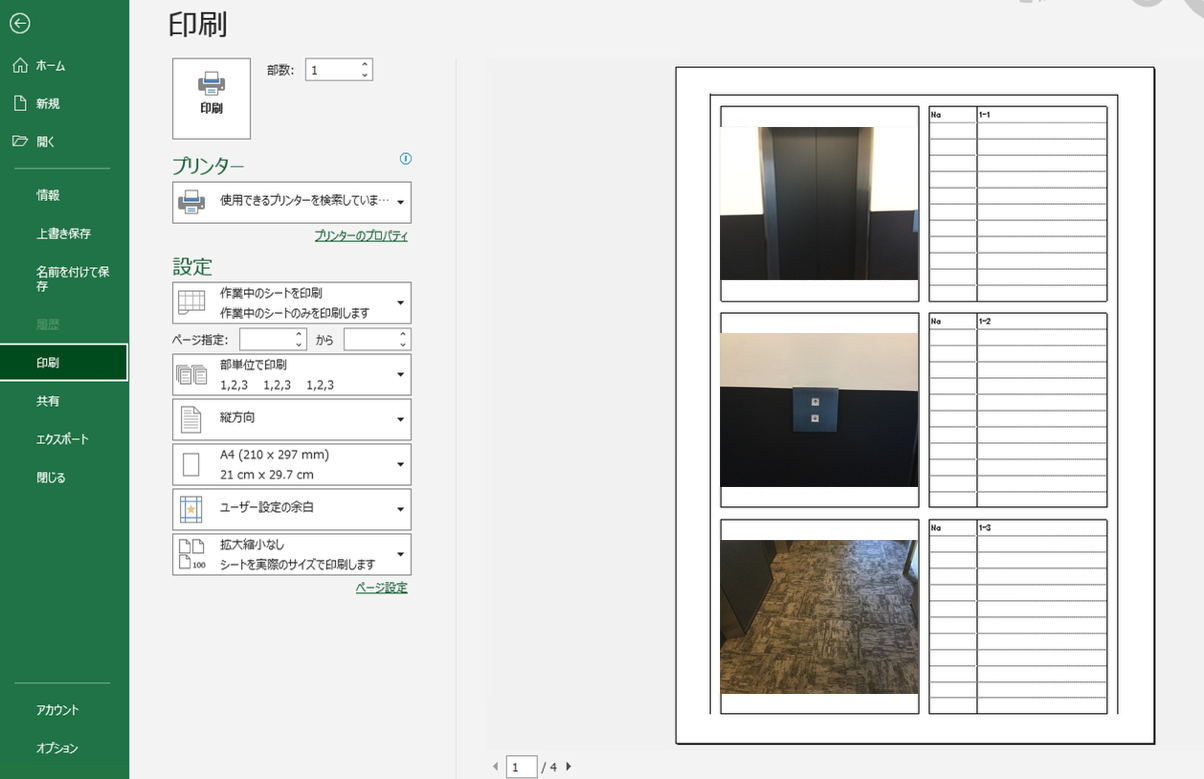
Task: Click the 部数 copies input field
Action: click(x=331, y=70)
